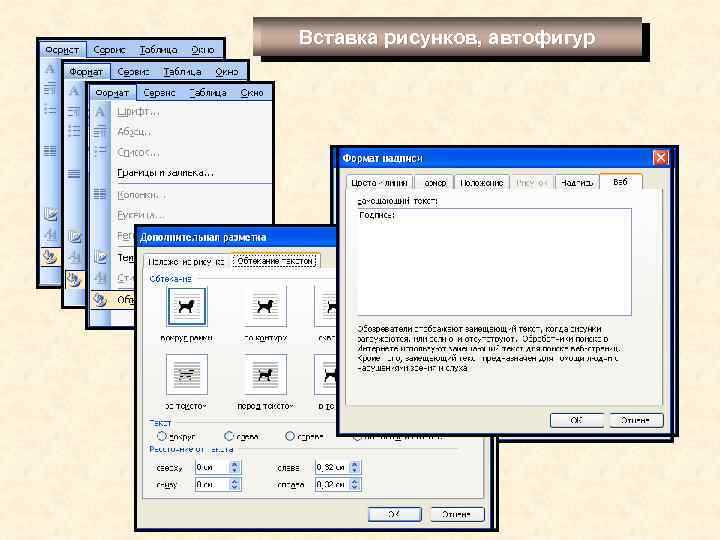Click the theme icon in middle Format menu

pos(74,236)
